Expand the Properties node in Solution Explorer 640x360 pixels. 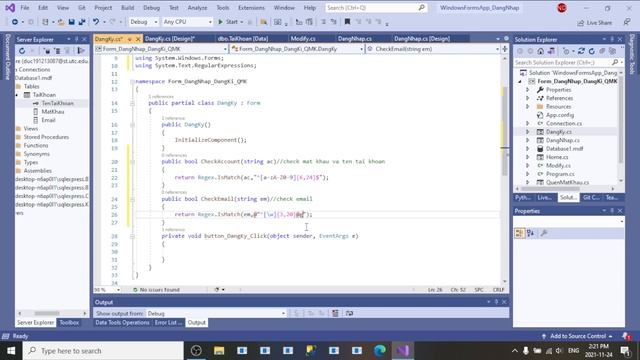tap(527, 90)
